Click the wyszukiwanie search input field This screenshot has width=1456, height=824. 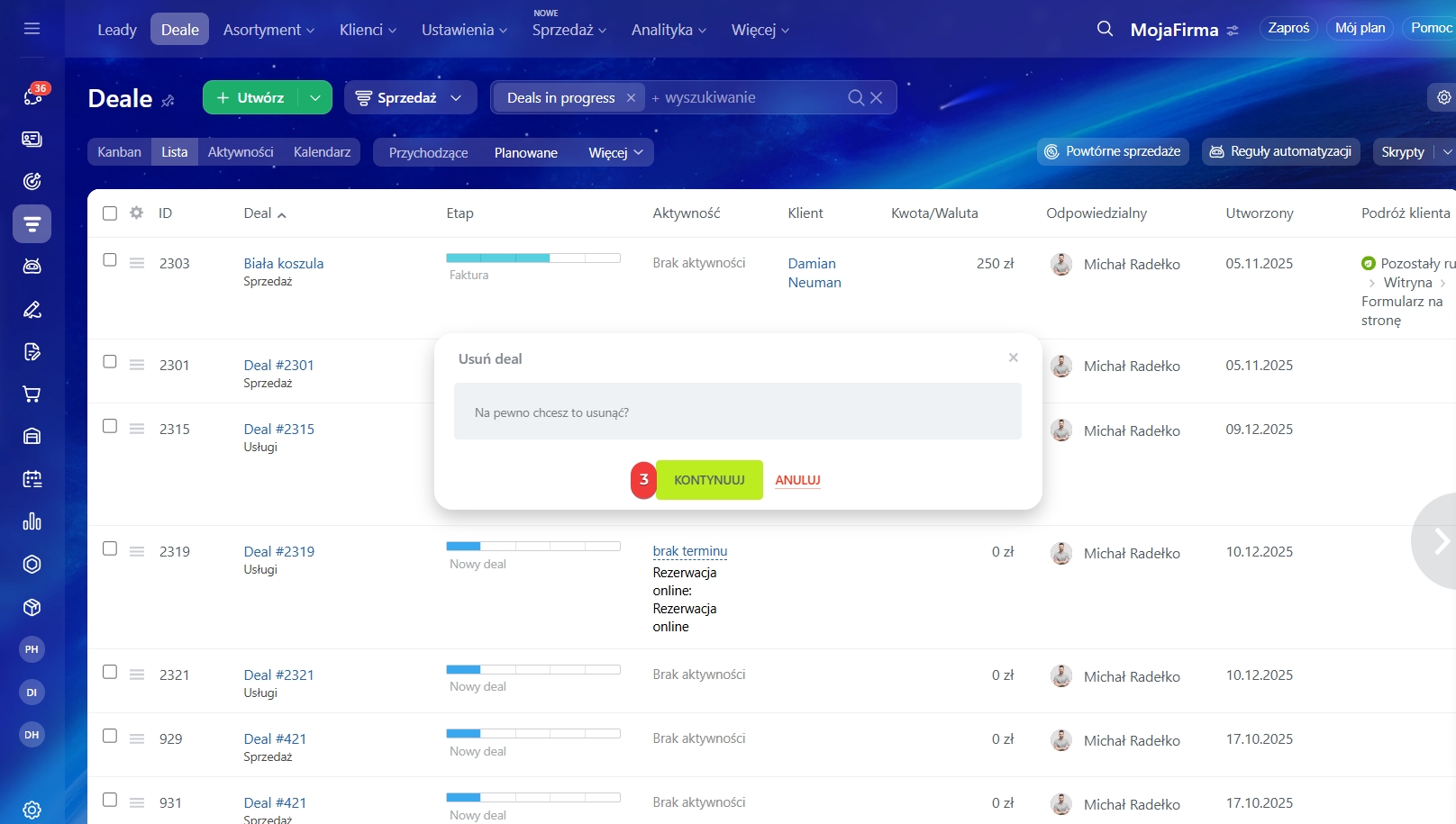[748, 97]
